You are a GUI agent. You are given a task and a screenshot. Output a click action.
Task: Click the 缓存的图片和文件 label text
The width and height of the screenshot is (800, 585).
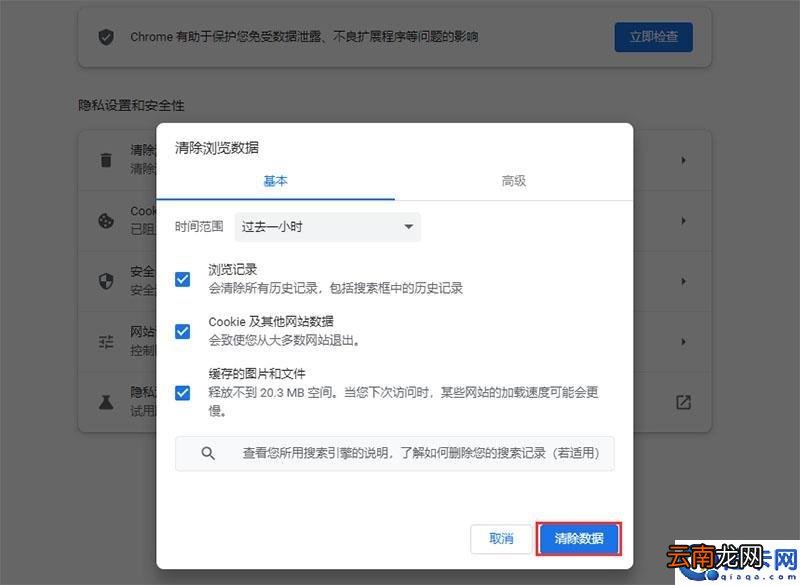[x=257, y=373]
